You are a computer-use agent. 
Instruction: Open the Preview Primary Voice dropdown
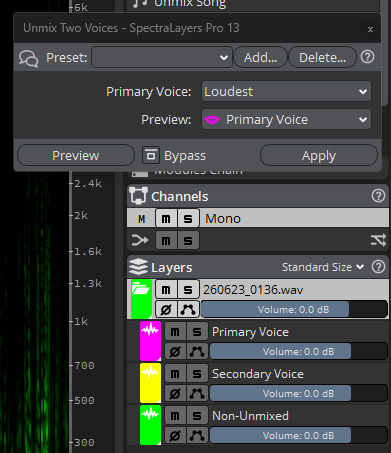click(286, 119)
